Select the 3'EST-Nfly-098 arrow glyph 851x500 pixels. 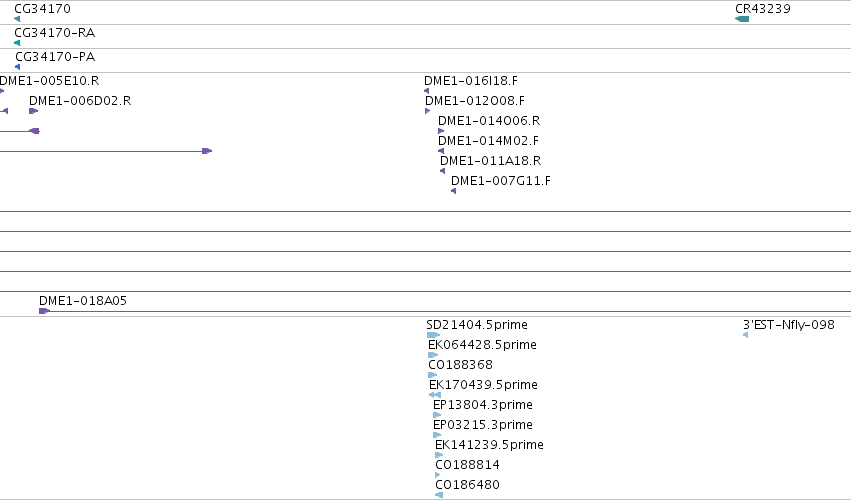pyautogui.click(x=746, y=335)
